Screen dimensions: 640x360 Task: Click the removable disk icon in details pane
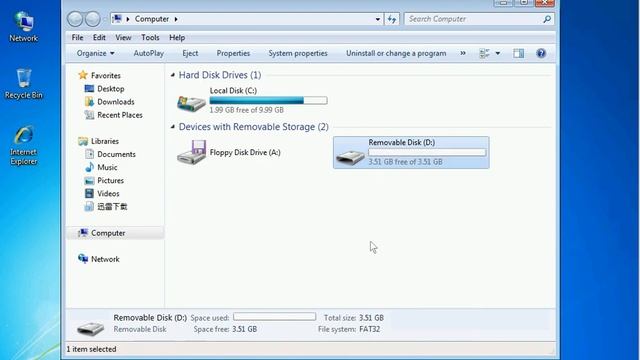click(x=91, y=328)
